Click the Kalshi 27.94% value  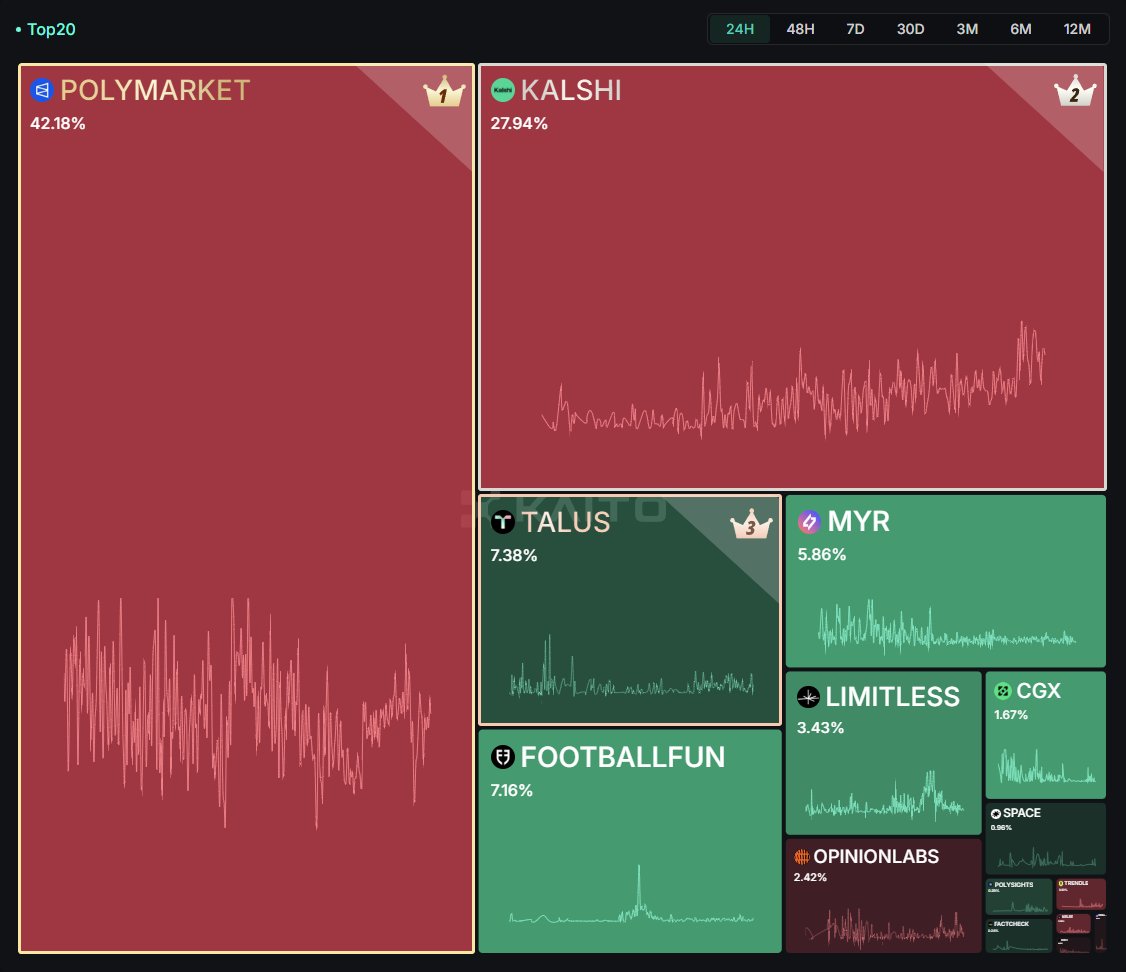[x=519, y=123]
